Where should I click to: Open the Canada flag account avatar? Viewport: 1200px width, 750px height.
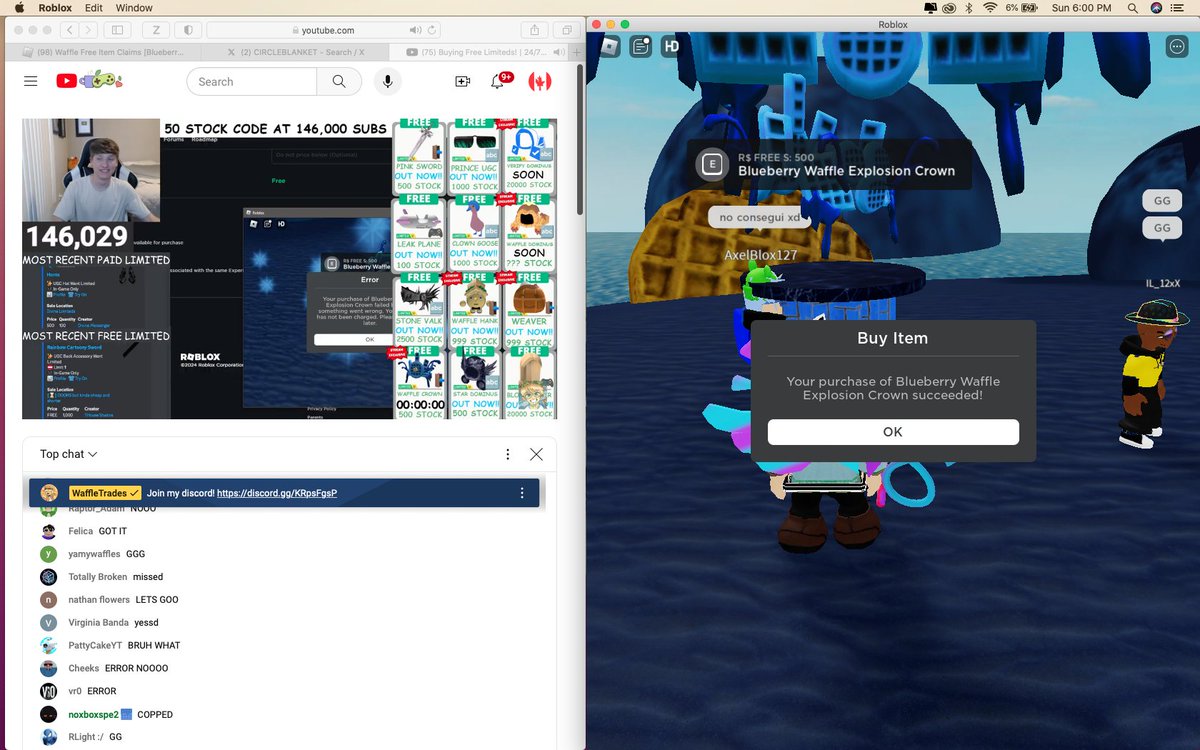click(x=540, y=82)
